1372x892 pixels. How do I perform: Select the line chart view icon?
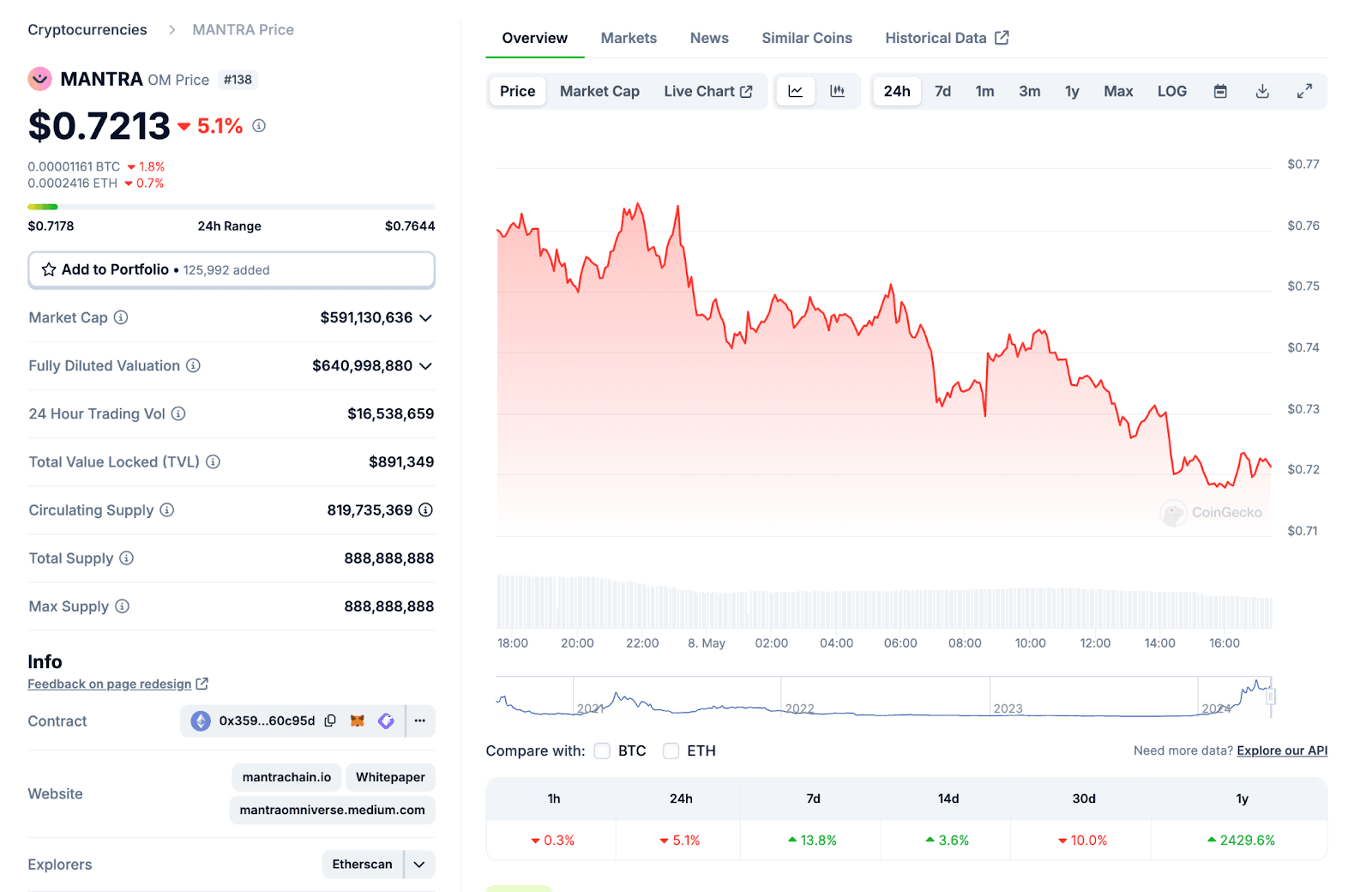[796, 91]
